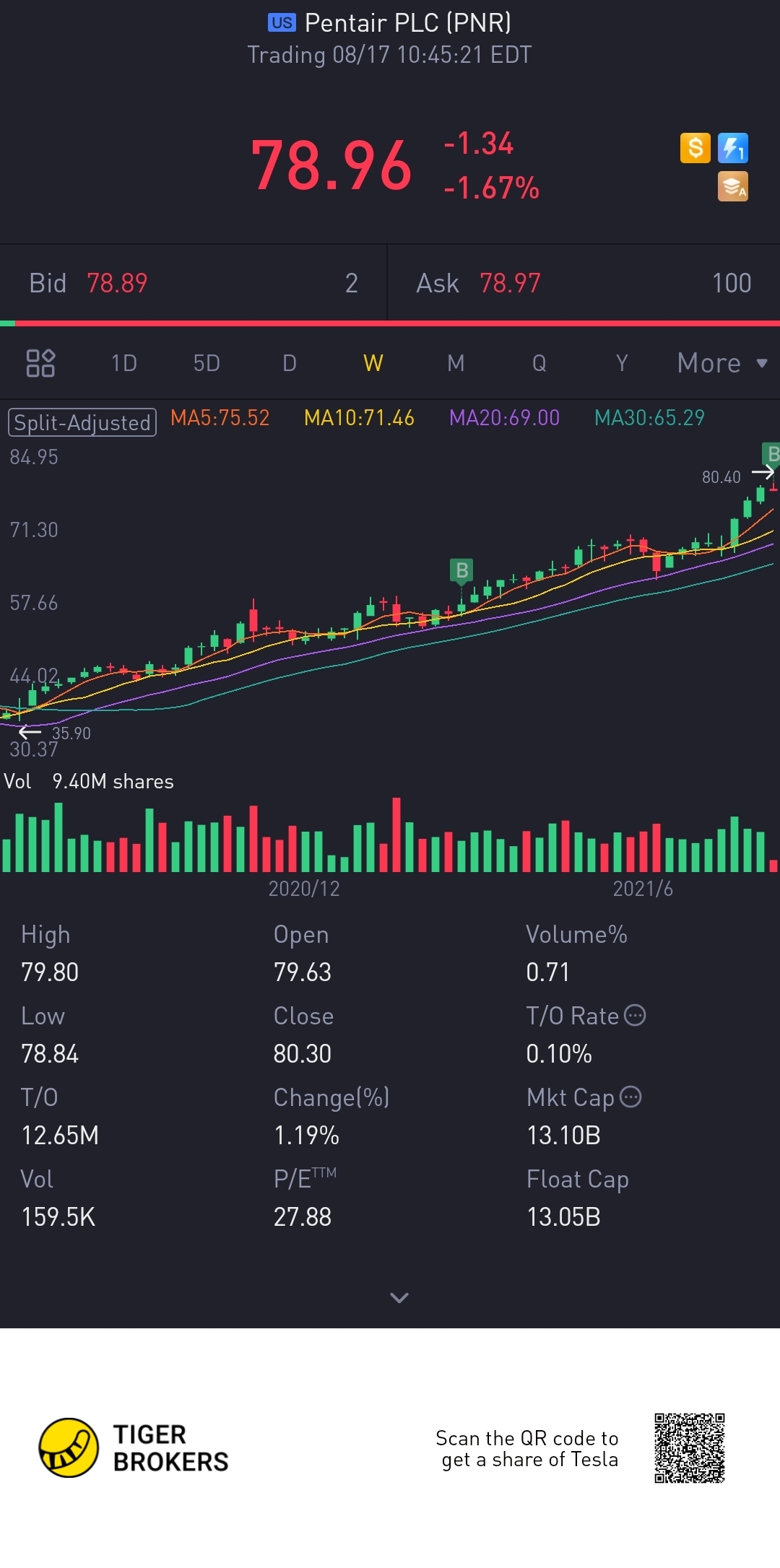
Task: Tap the MA20:69.00 indicator label
Action: [504, 418]
